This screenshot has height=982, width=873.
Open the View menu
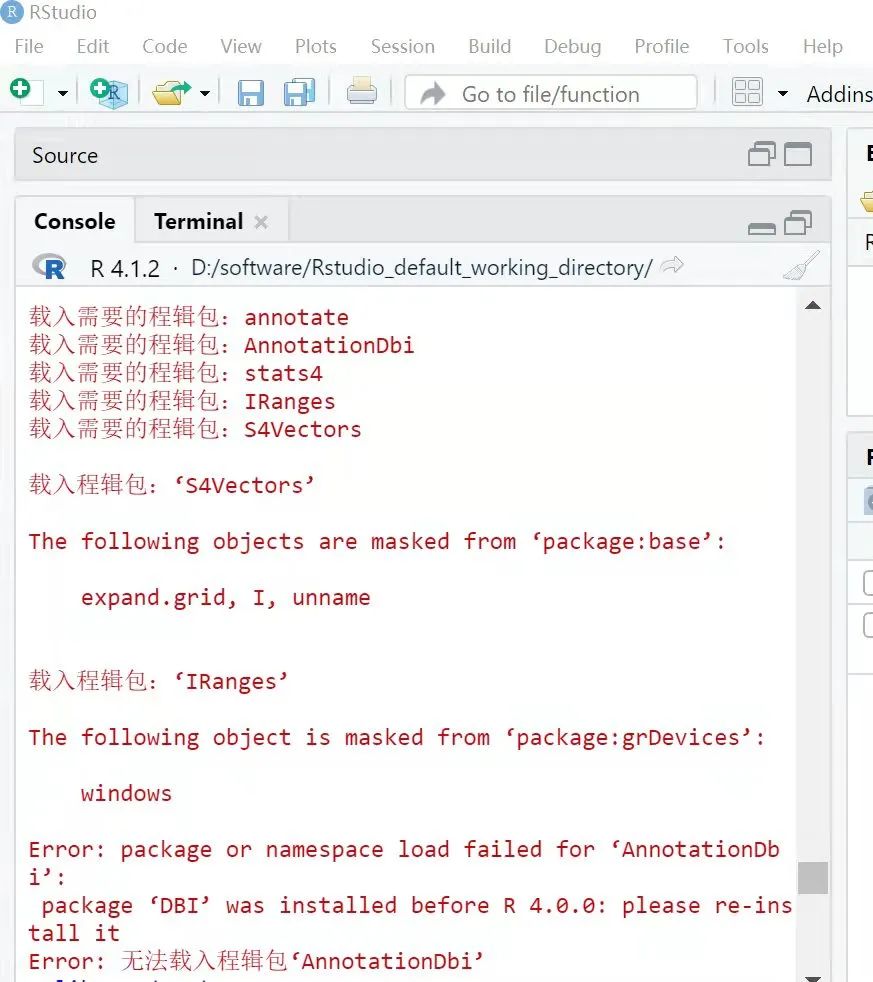[241, 46]
